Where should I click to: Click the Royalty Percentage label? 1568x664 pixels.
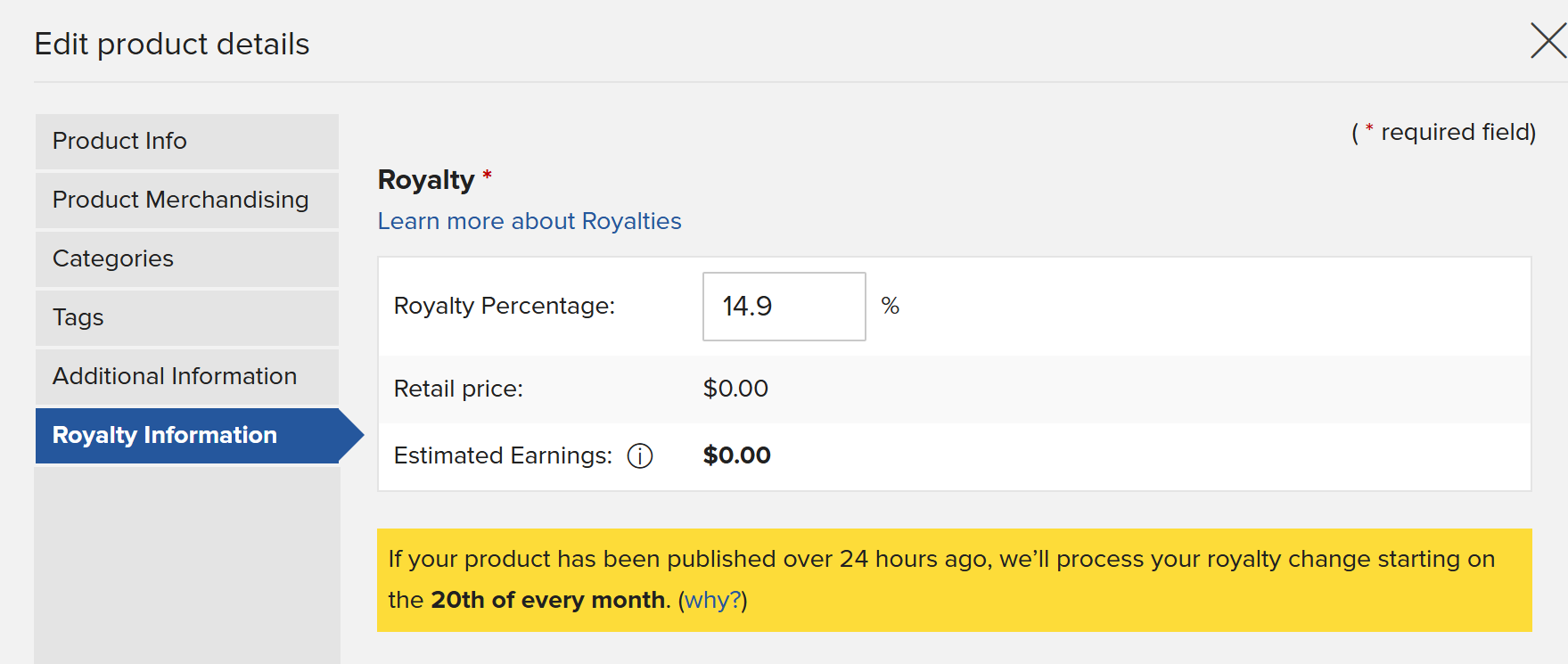pyautogui.click(x=505, y=306)
